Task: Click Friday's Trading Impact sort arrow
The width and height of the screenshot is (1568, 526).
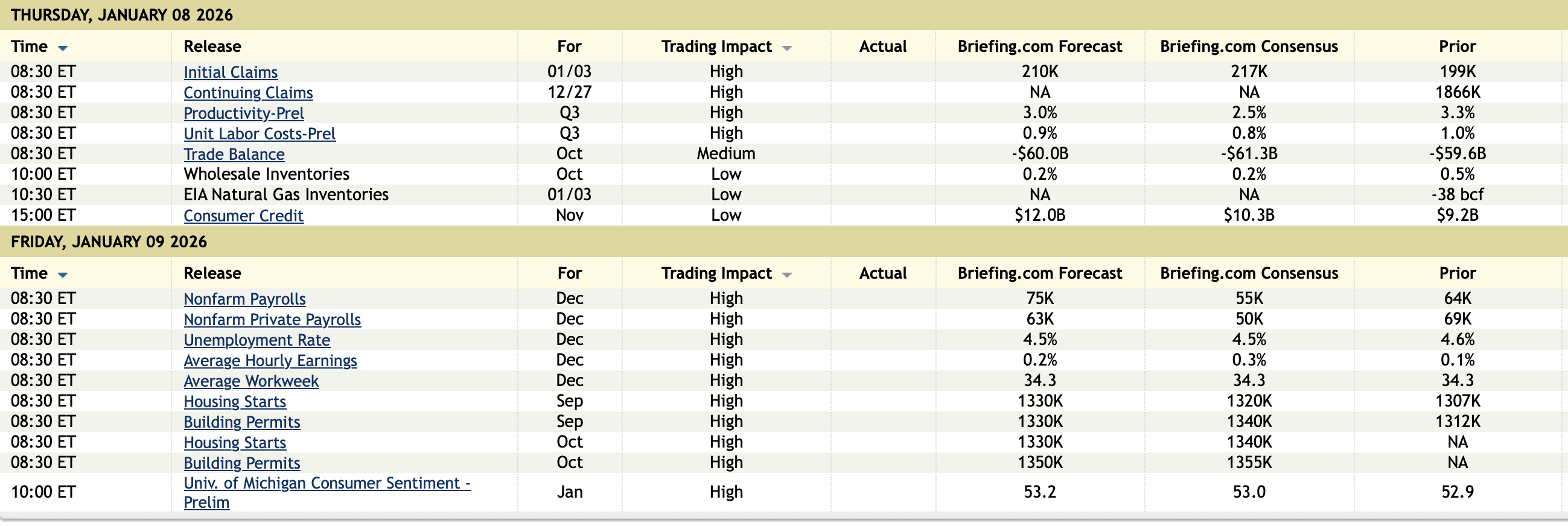Action: tap(786, 276)
